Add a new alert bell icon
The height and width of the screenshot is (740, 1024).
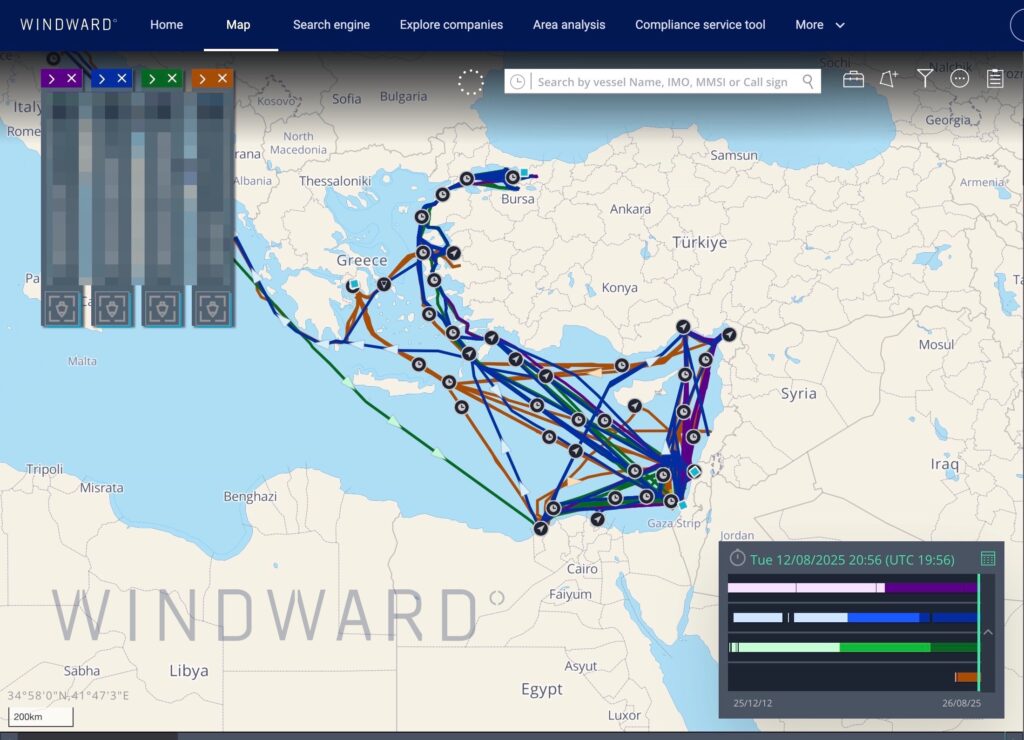pyautogui.click(x=888, y=79)
